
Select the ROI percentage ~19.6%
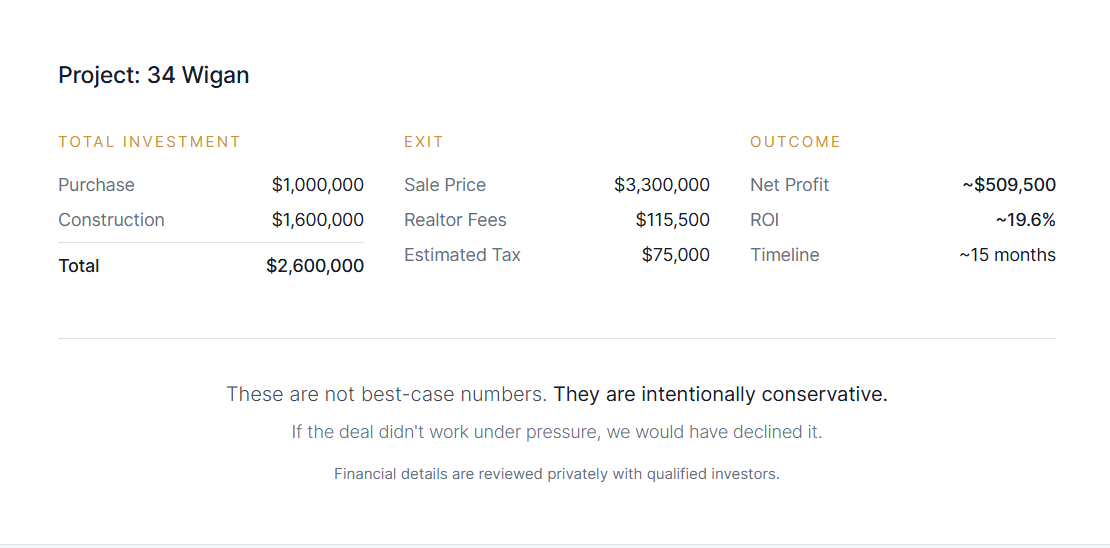tap(1025, 220)
